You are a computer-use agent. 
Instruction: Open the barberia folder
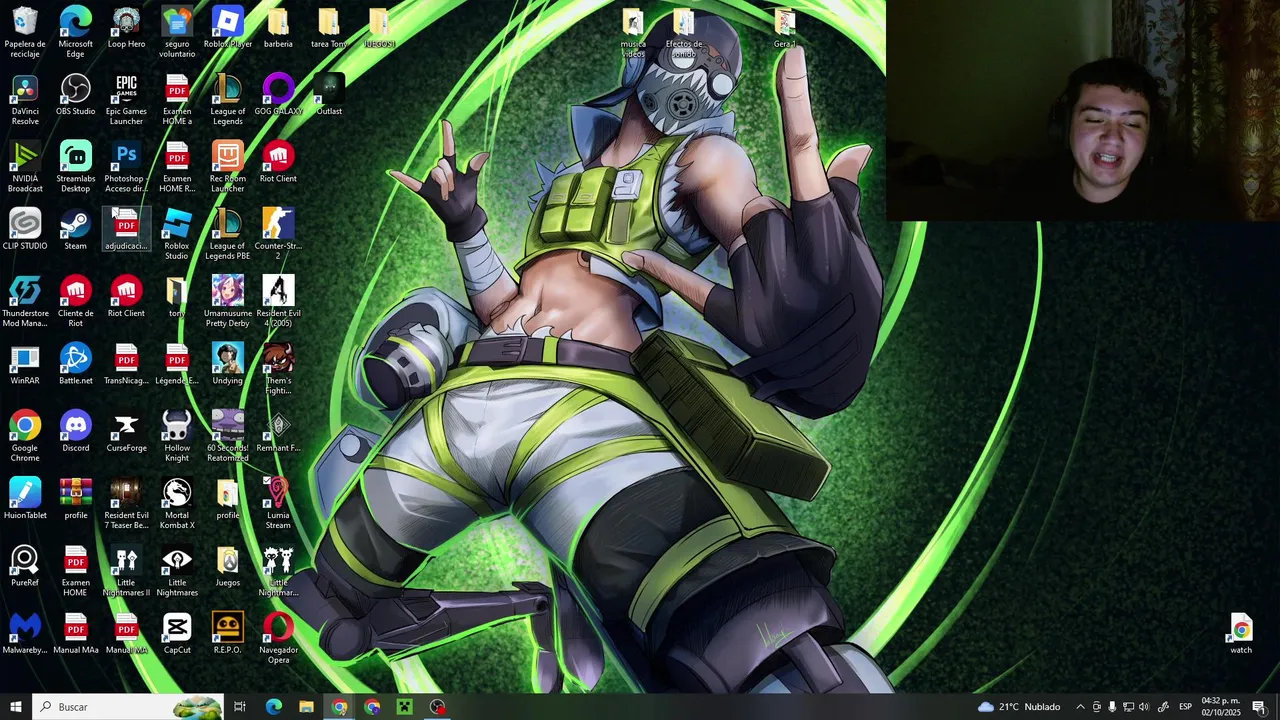tap(278, 28)
